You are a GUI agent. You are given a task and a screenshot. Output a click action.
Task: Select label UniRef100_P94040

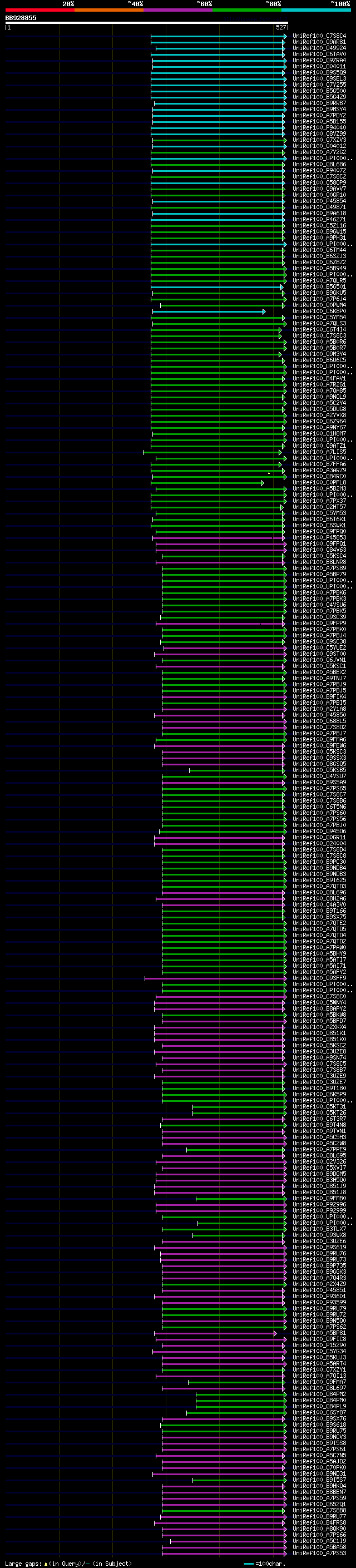319,128
